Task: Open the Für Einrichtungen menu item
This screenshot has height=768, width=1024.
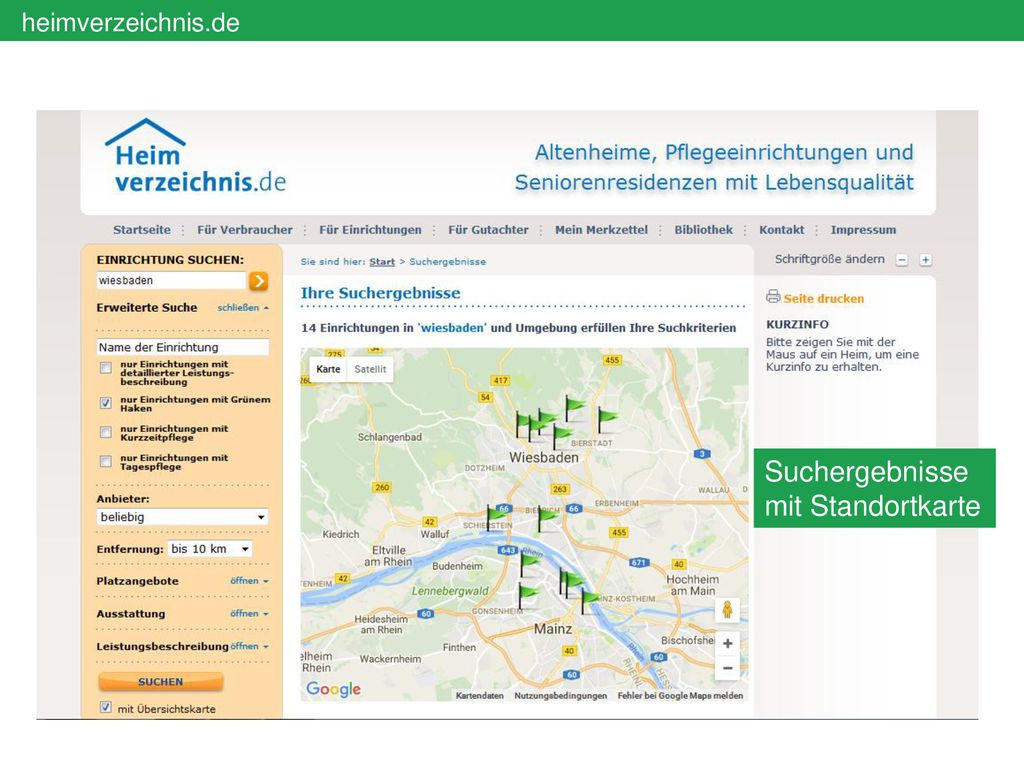Action: click(370, 230)
